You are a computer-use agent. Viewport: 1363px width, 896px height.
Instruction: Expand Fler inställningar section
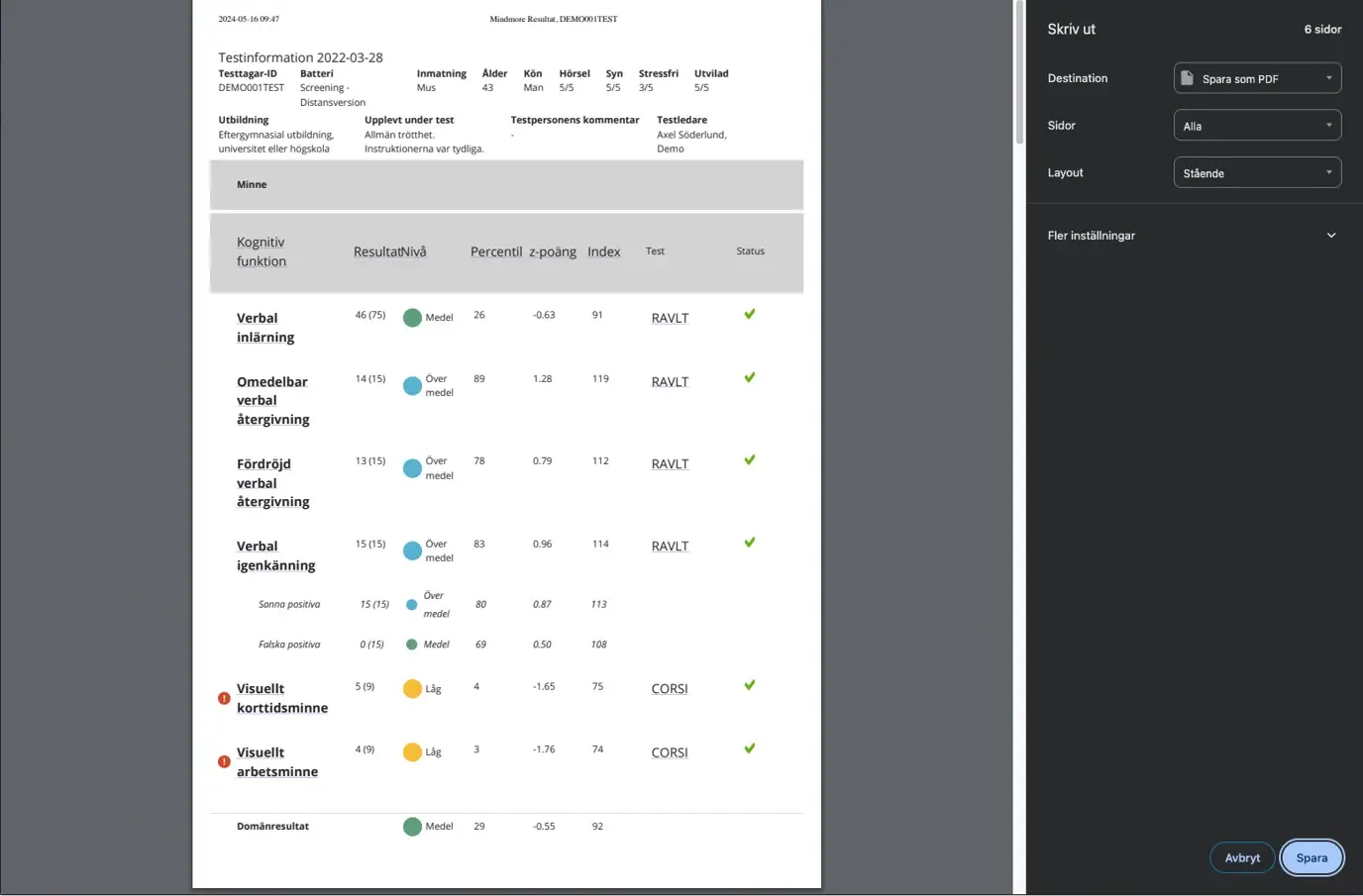(1330, 236)
